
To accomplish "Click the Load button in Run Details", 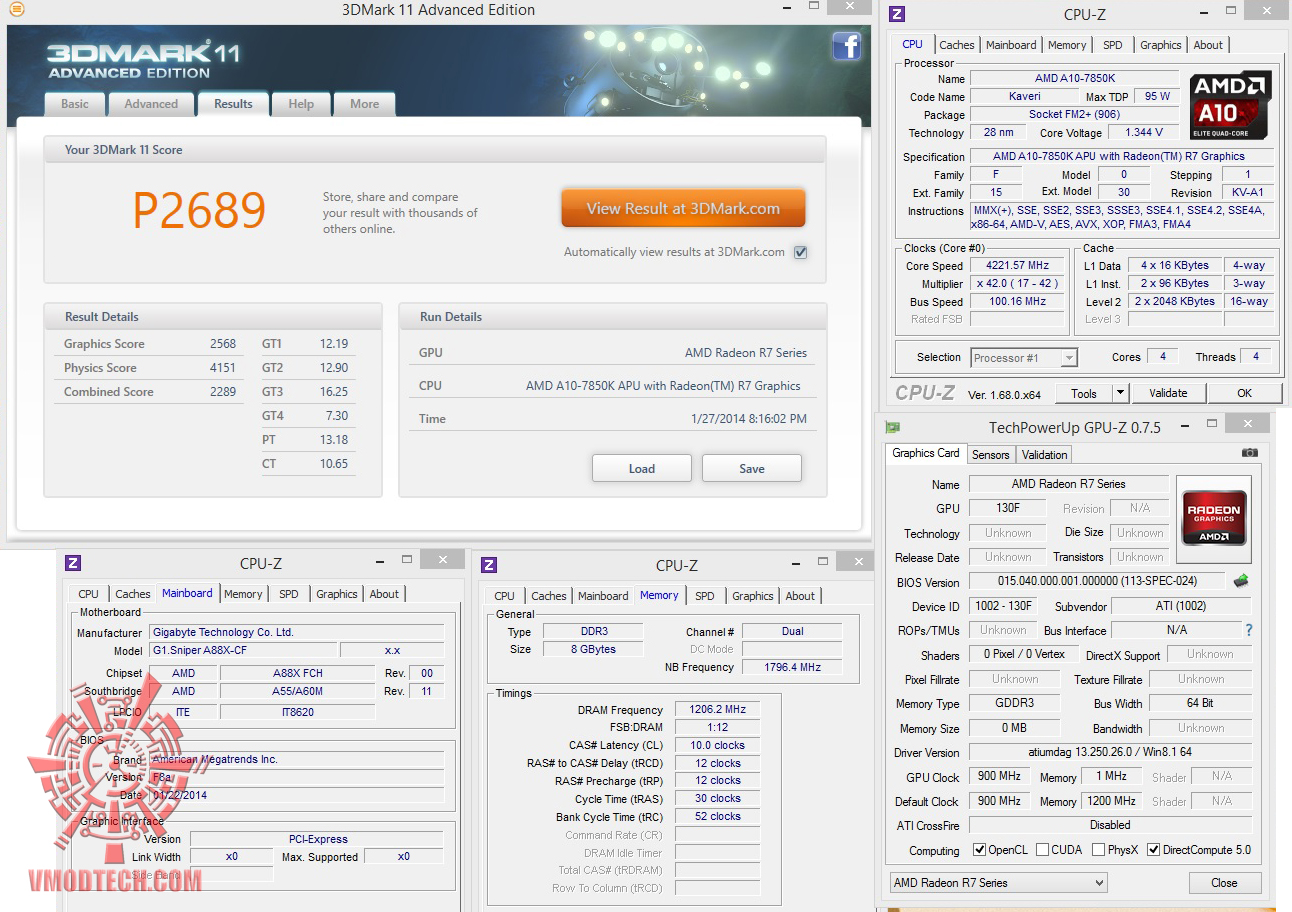I will pyautogui.click(x=642, y=468).
